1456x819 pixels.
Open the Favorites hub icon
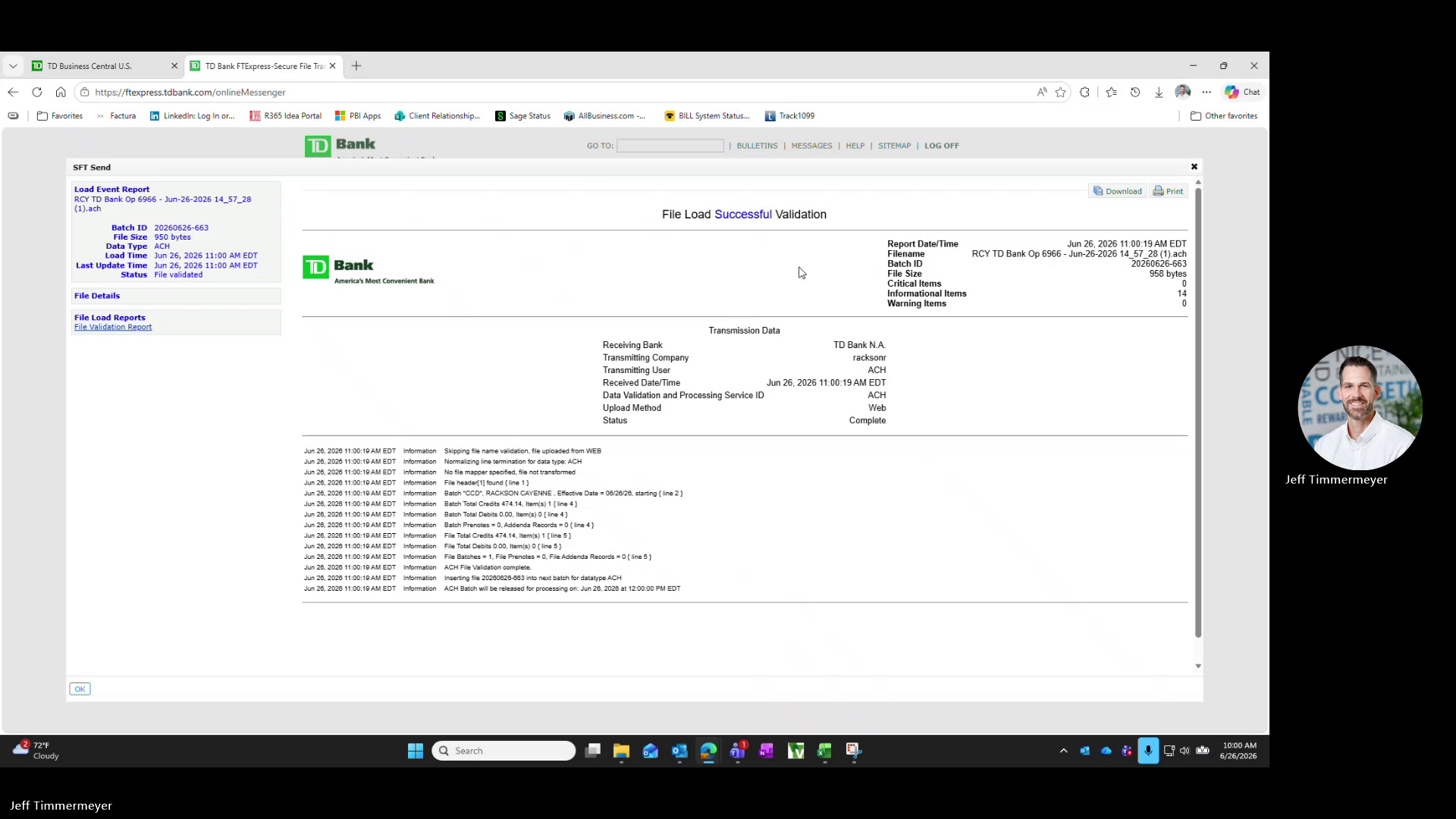click(x=1111, y=93)
